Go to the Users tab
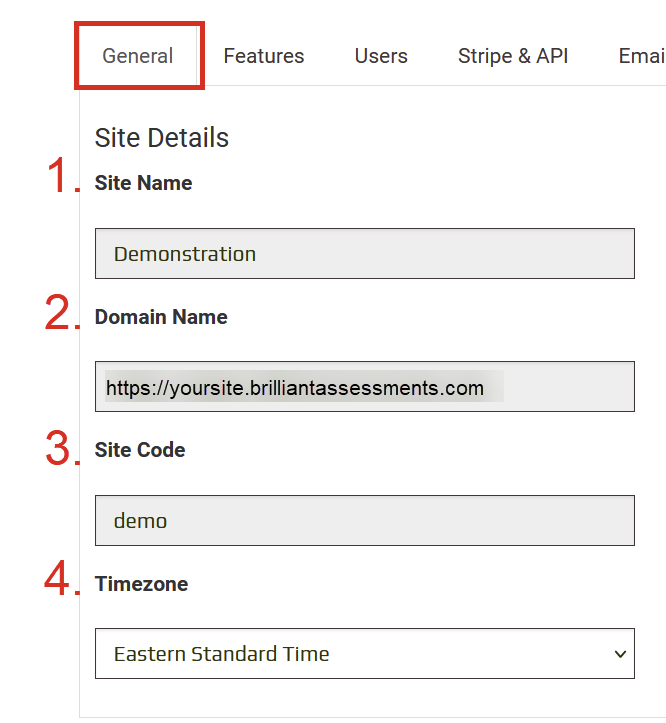Viewport: 666px width, 723px height. pyautogui.click(x=381, y=56)
